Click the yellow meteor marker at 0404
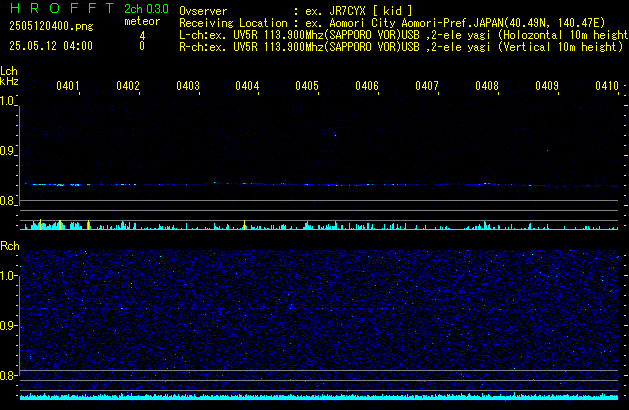Image resolution: width=629 pixels, height=410 pixels. (x=244, y=225)
